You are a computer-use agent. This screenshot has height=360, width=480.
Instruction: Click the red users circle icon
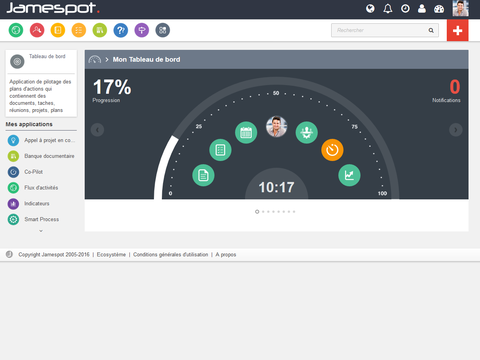click(x=37, y=30)
